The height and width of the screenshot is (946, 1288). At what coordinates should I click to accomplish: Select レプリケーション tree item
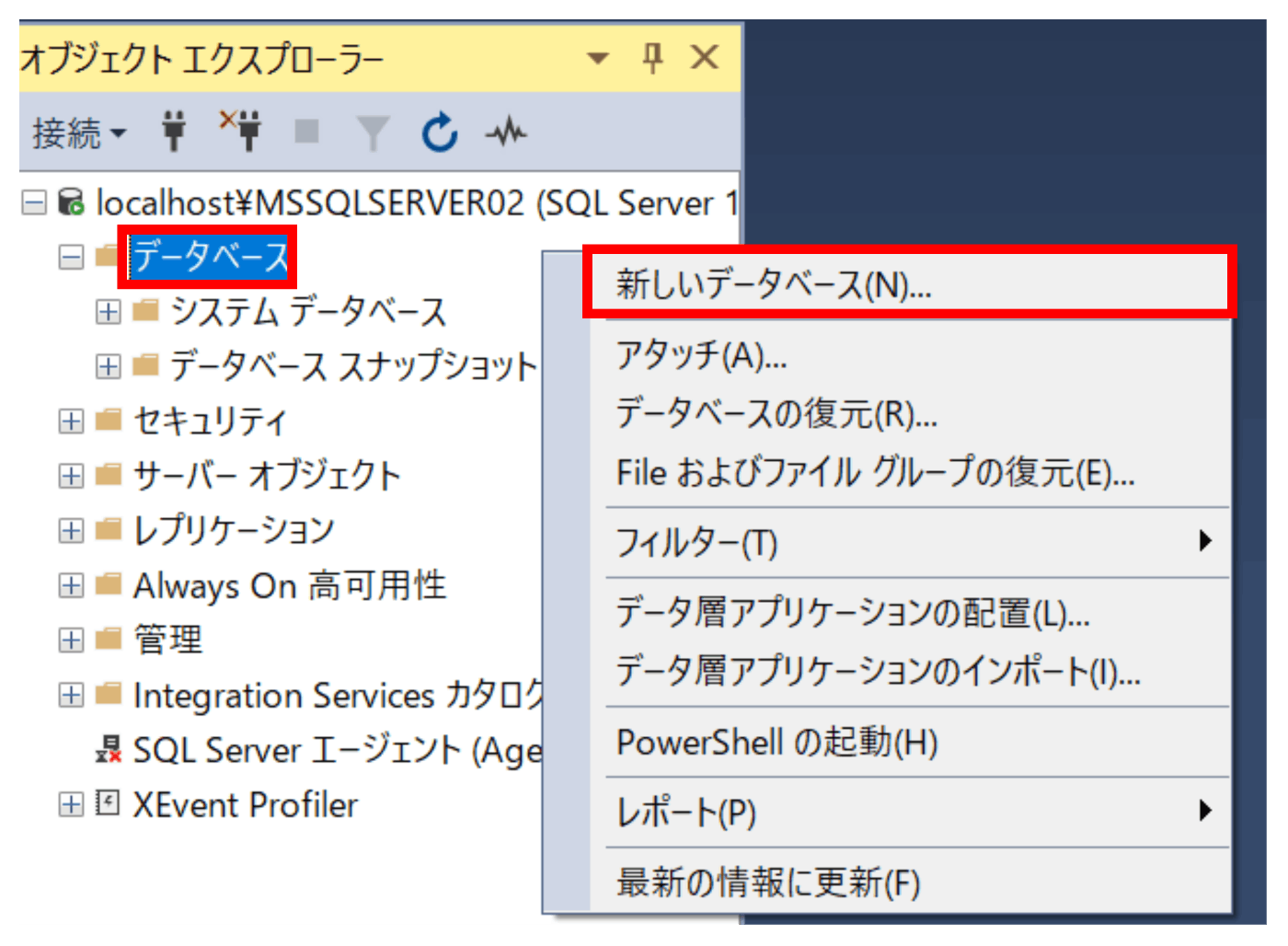point(234,531)
